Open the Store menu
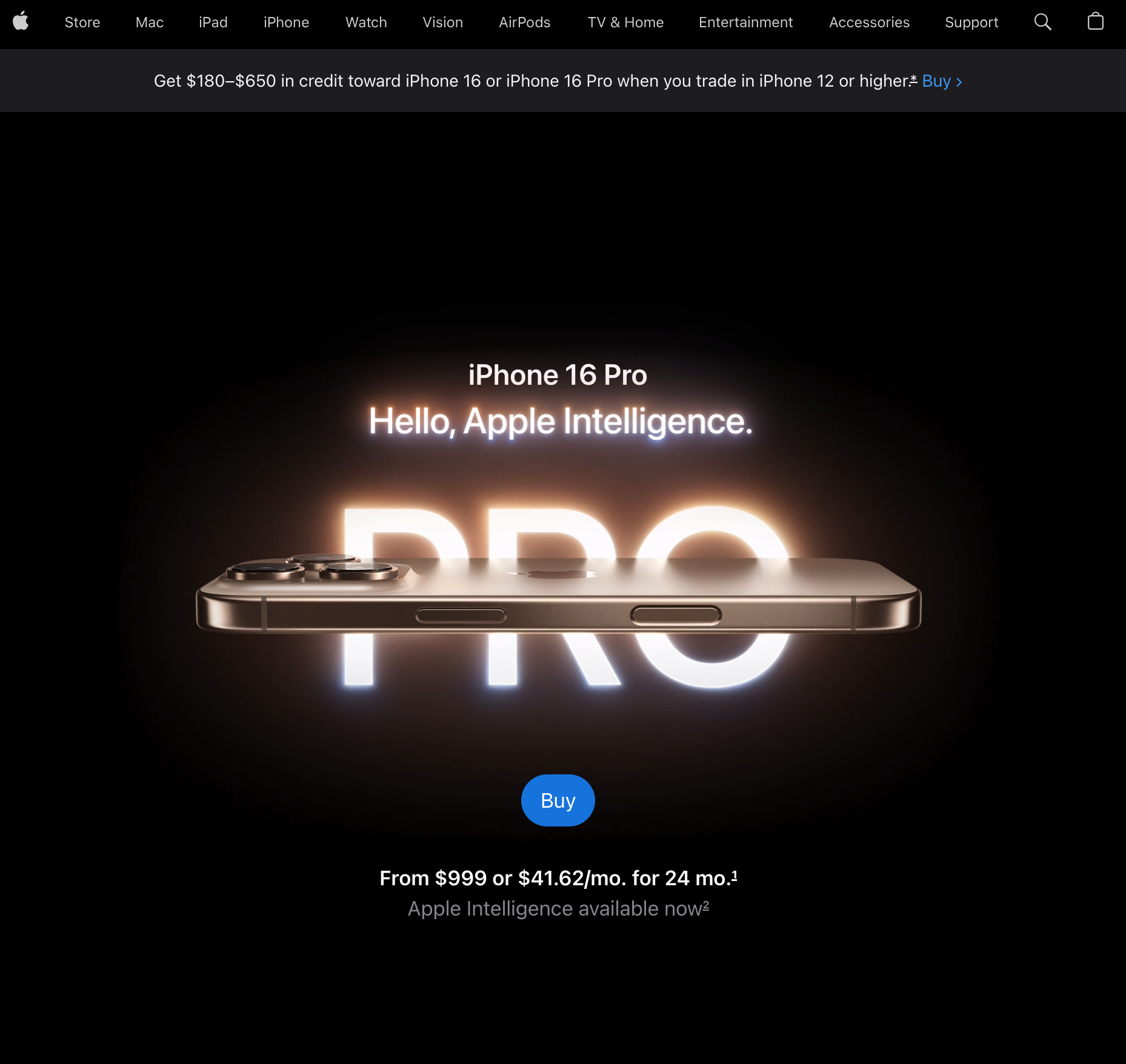Image resolution: width=1126 pixels, height=1064 pixels. (x=82, y=23)
